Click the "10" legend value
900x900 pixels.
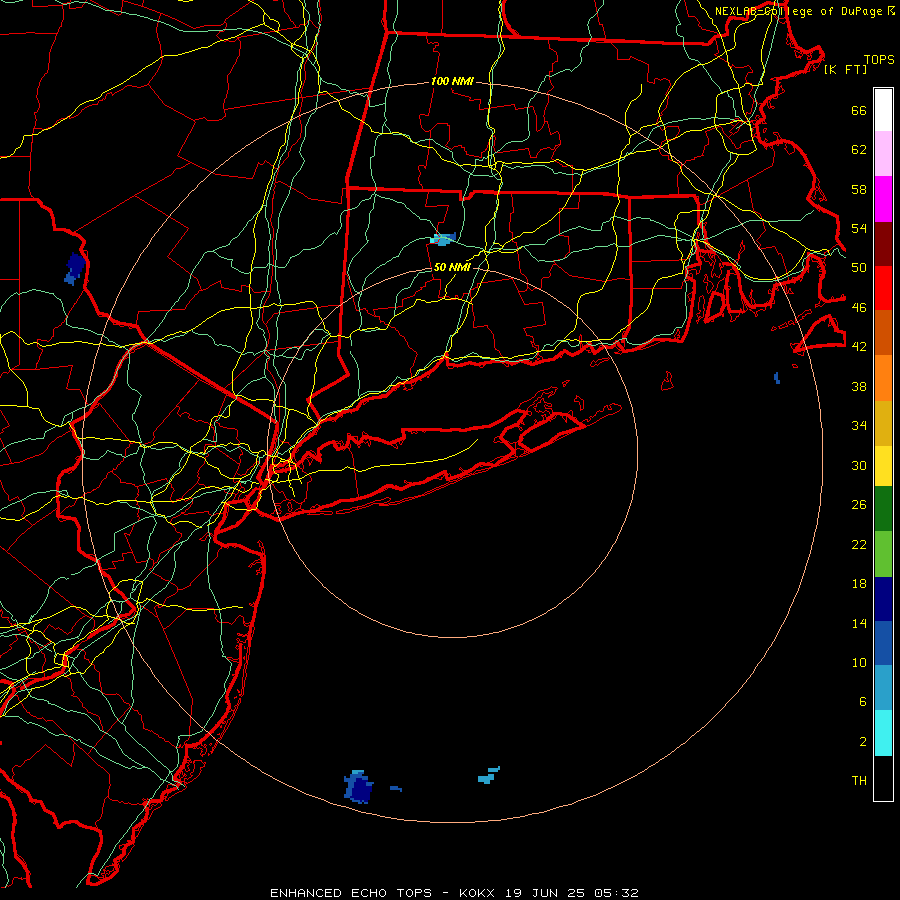pyautogui.click(x=859, y=663)
